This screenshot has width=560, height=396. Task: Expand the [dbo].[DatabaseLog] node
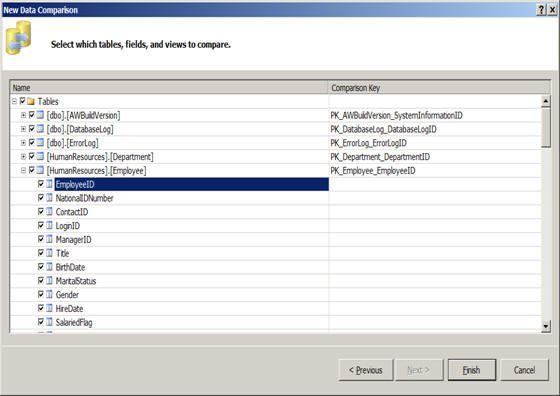[x=23, y=129]
